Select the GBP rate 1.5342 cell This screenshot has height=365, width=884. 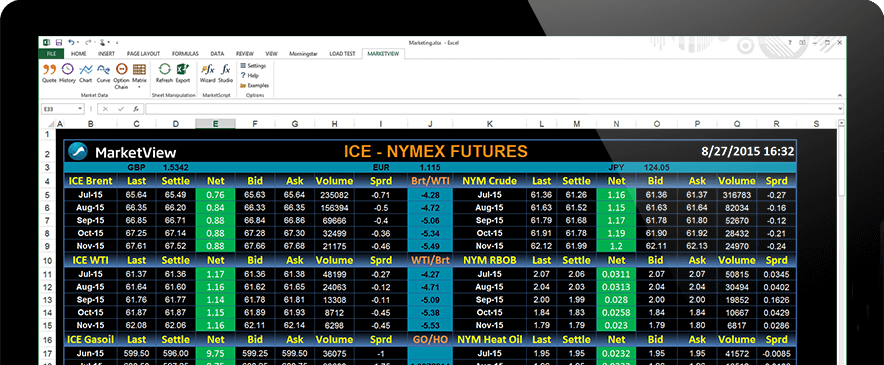click(175, 168)
